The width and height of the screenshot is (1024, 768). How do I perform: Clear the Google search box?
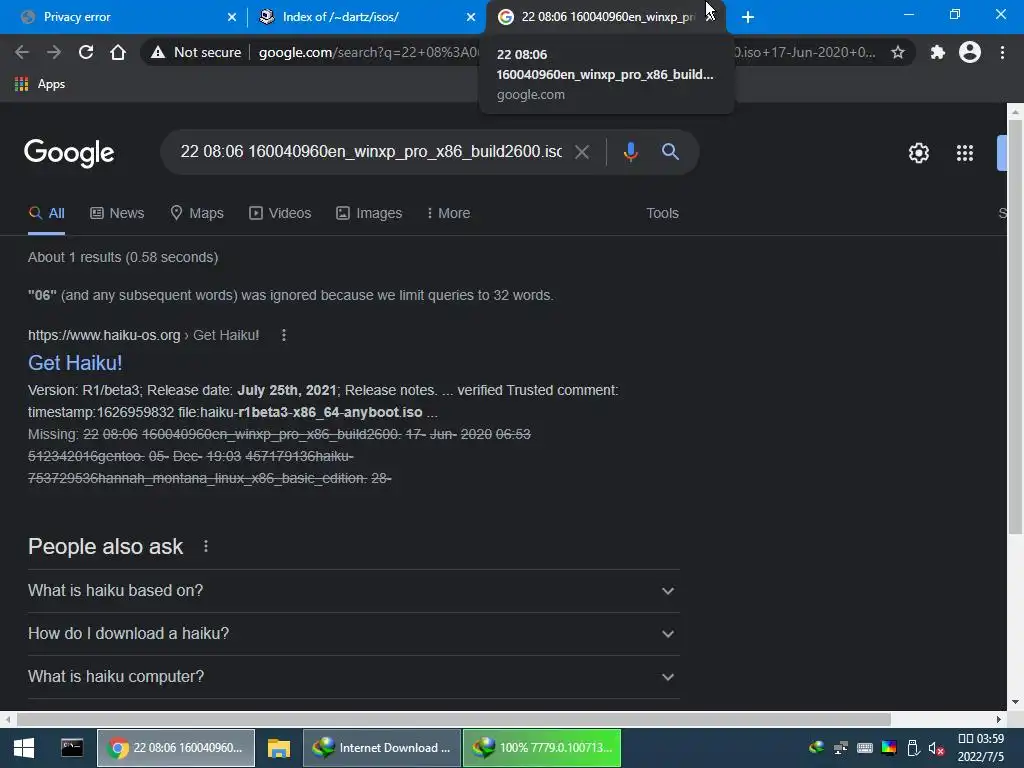coord(581,152)
